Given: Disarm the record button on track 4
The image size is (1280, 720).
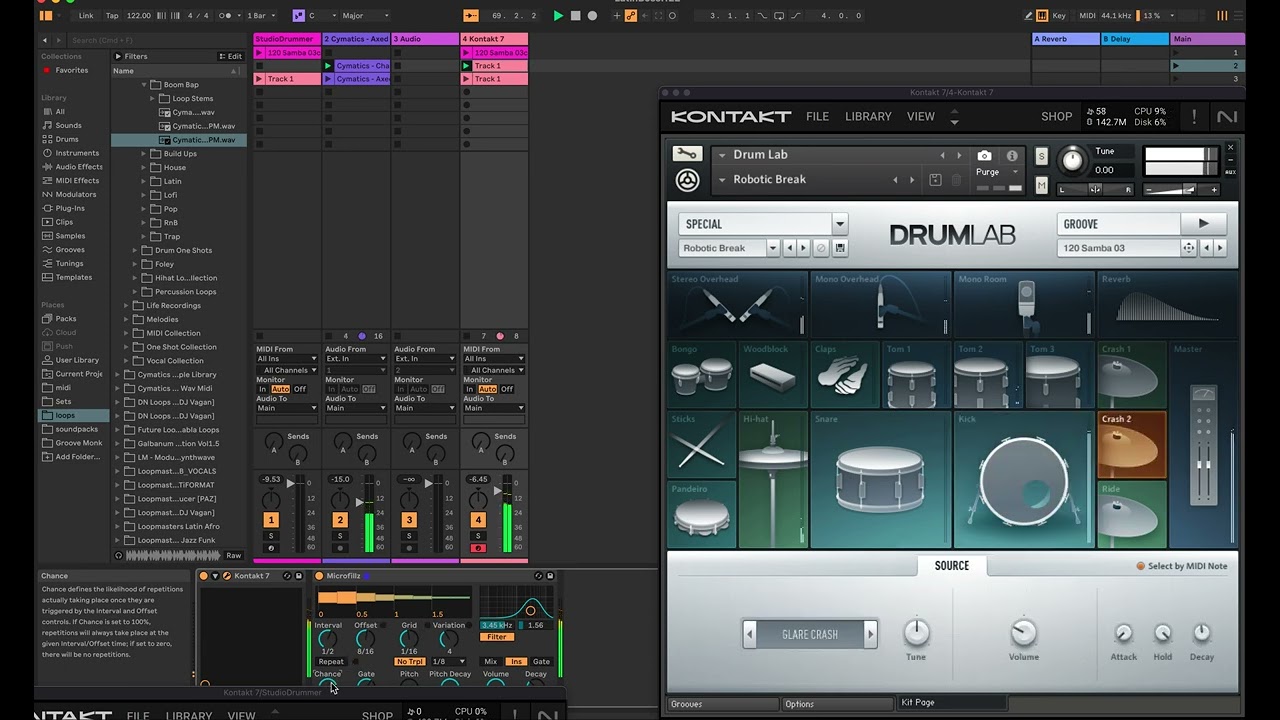Looking at the screenshot, I should coord(478,548).
